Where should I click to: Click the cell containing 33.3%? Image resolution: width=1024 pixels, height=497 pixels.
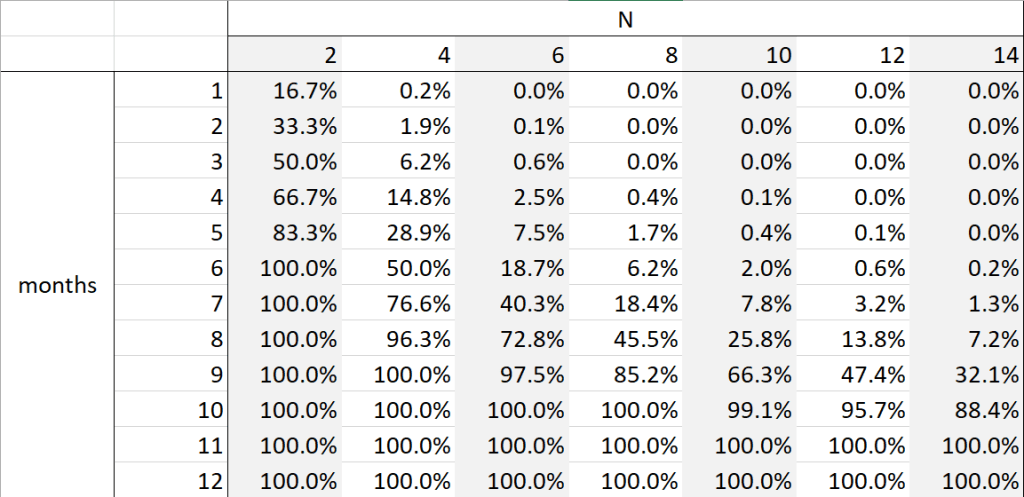[x=304, y=126]
